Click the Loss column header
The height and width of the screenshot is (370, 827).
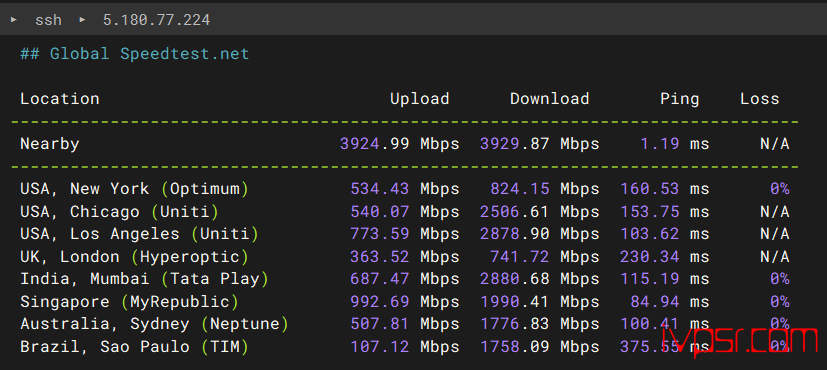click(759, 99)
